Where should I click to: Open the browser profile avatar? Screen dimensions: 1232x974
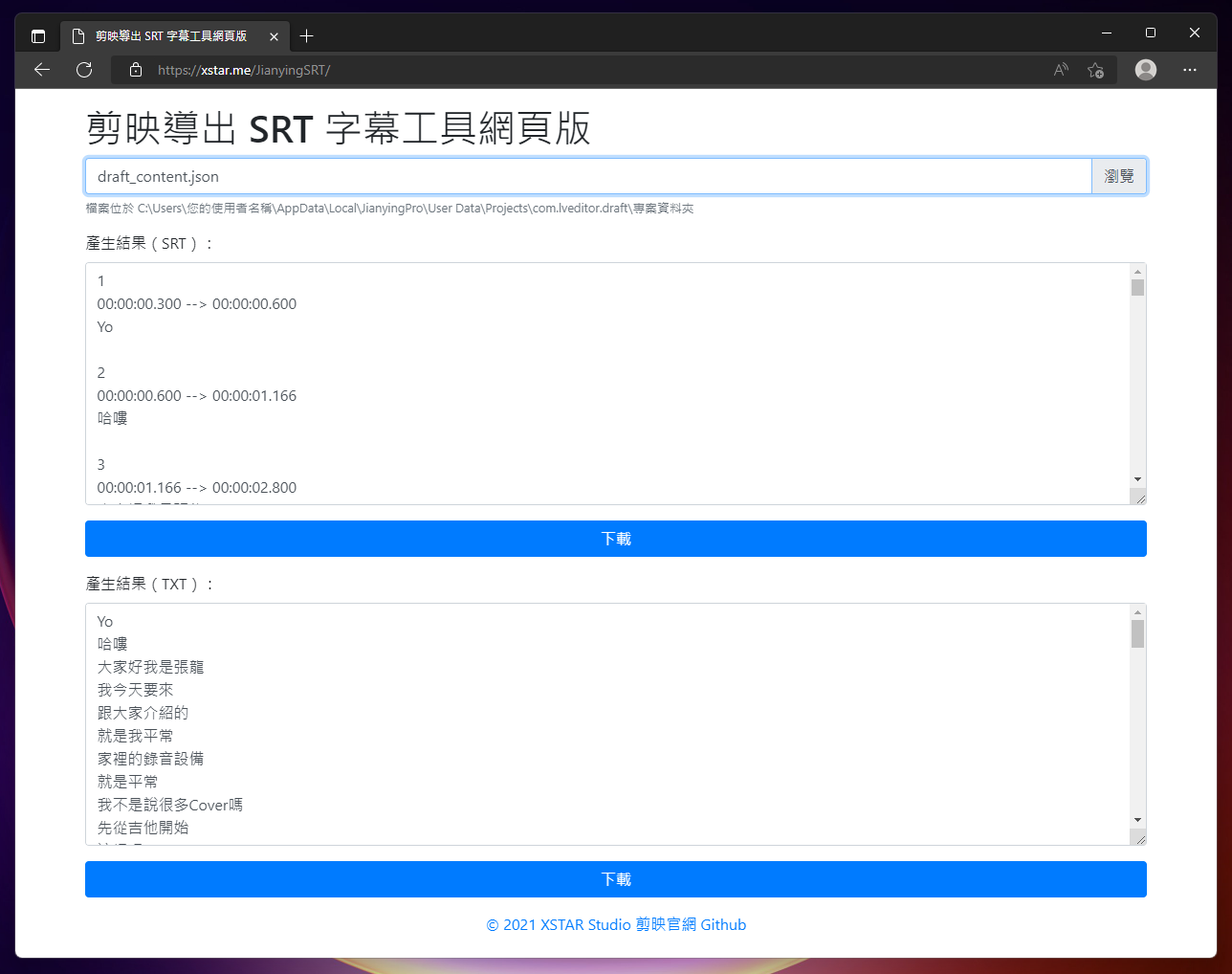point(1146,70)
